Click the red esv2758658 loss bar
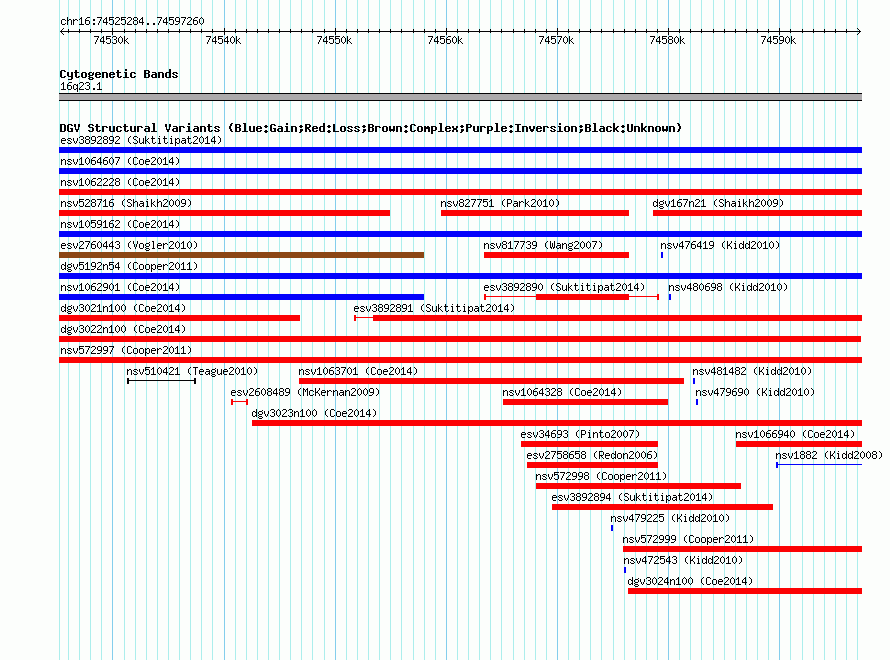890x660 pixels. [x=593, y=465]
